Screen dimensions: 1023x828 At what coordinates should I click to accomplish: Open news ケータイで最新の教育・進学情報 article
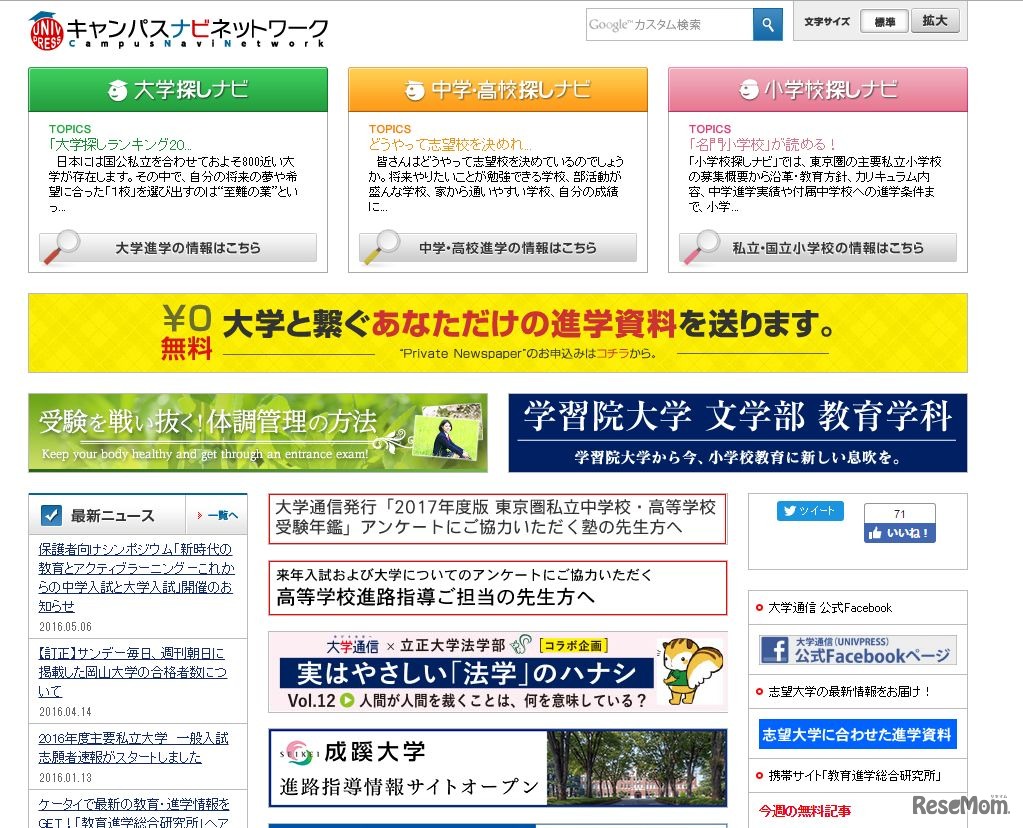coord(134,812)
